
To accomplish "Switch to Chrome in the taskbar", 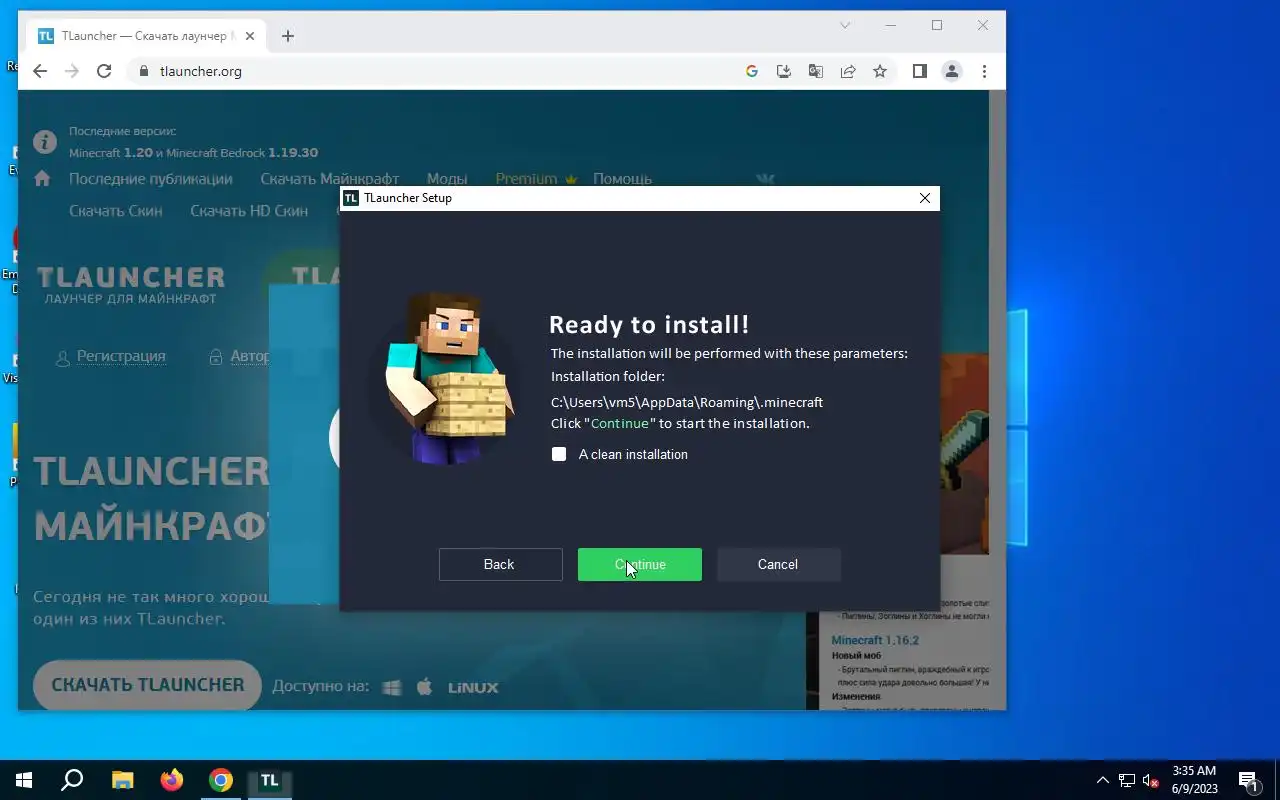I will click(220, 780).
